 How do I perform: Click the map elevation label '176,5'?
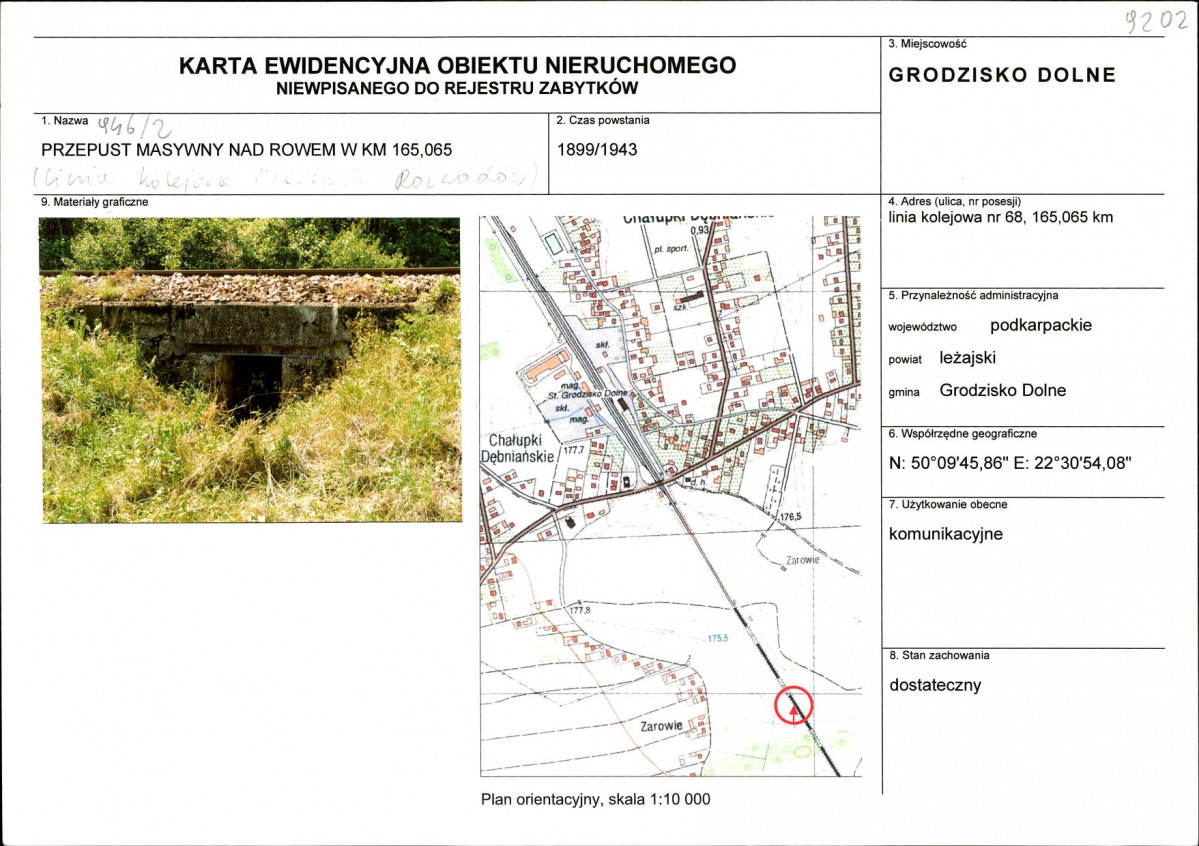point(791,517)
